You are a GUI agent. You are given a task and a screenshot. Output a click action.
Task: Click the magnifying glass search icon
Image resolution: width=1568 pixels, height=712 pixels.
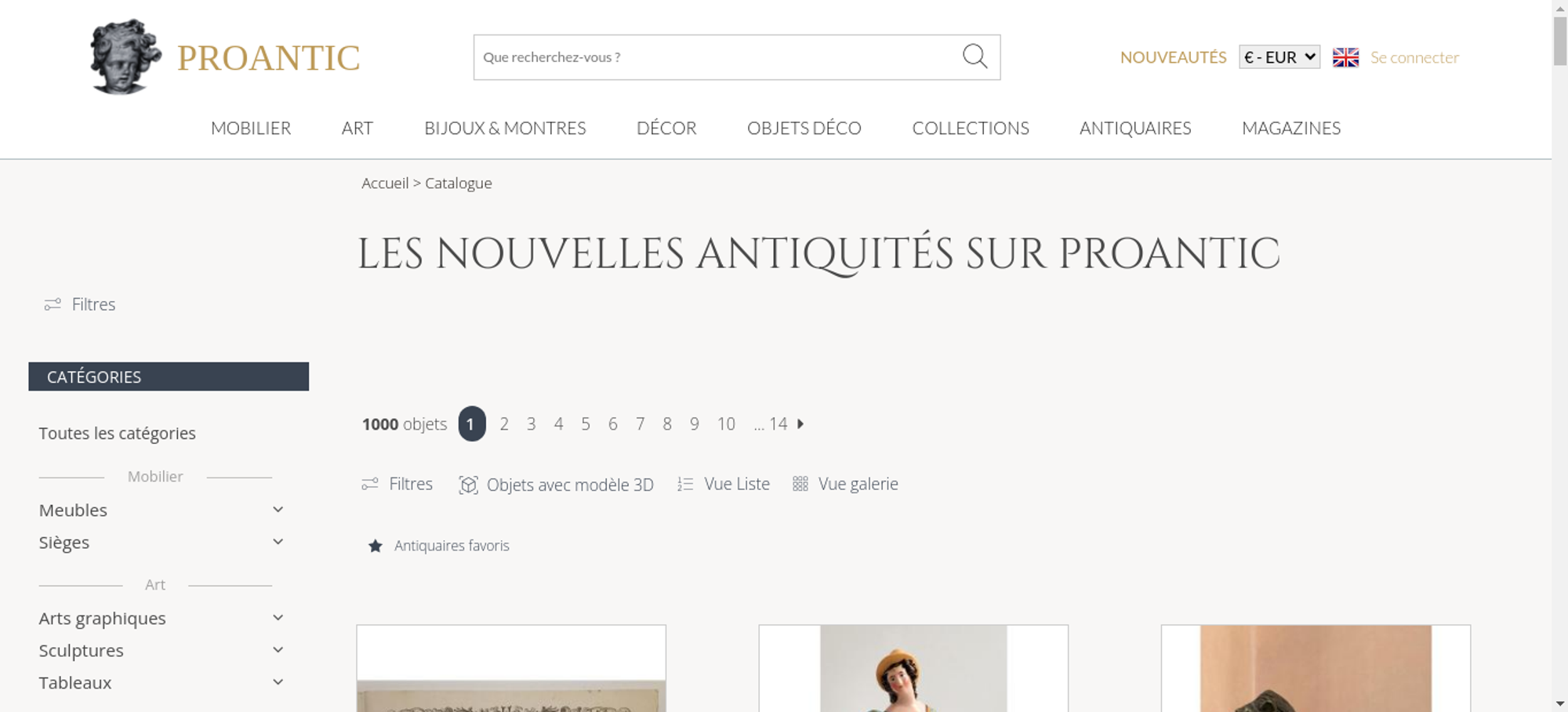click(975, 56)
